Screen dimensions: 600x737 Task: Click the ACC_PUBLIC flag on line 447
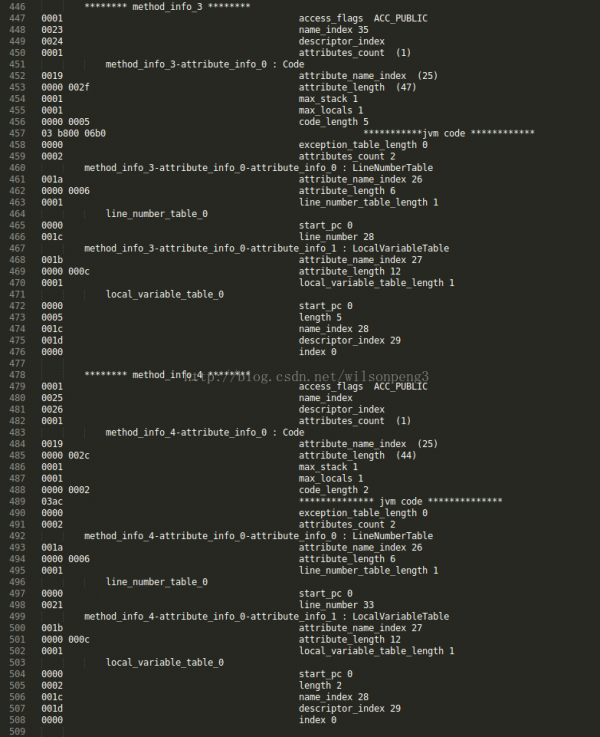tap(400, 18)
